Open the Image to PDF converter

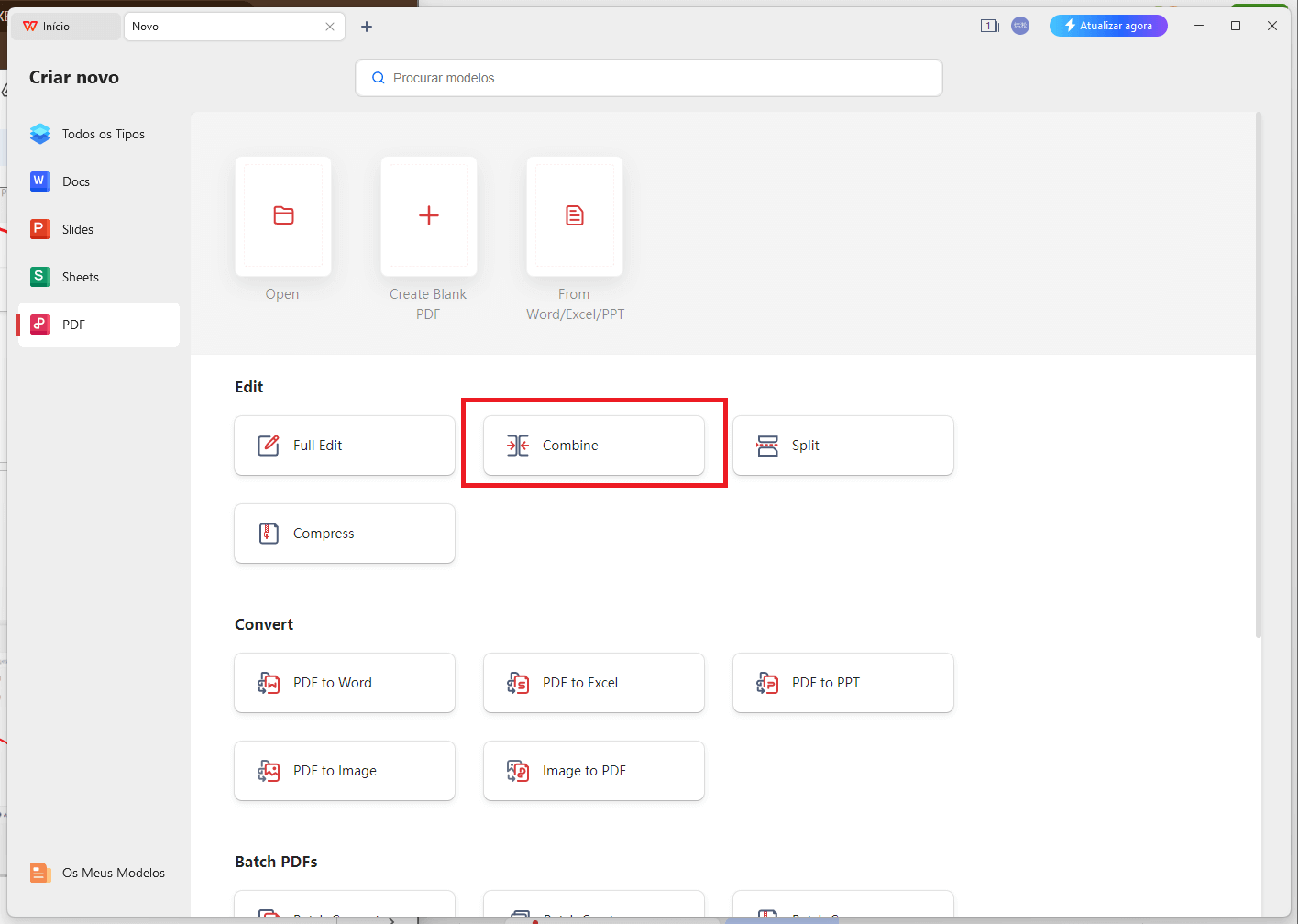point(593,770)
